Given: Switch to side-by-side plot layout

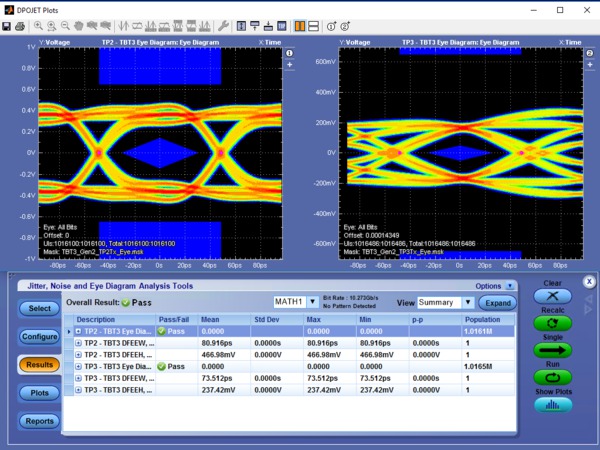Looking at the screenshot, I should 301,25.
